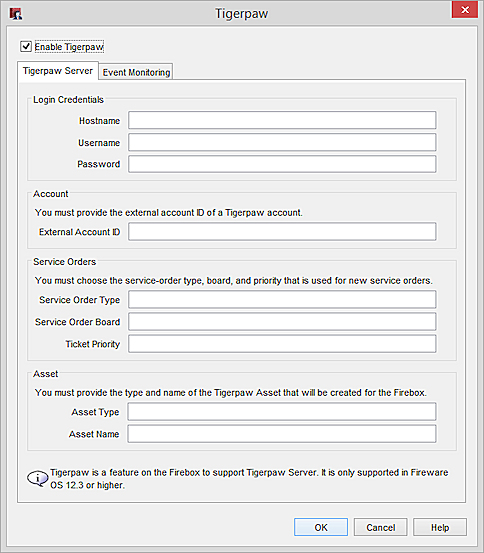Focus the Username text box

click(x=282, y=142)
